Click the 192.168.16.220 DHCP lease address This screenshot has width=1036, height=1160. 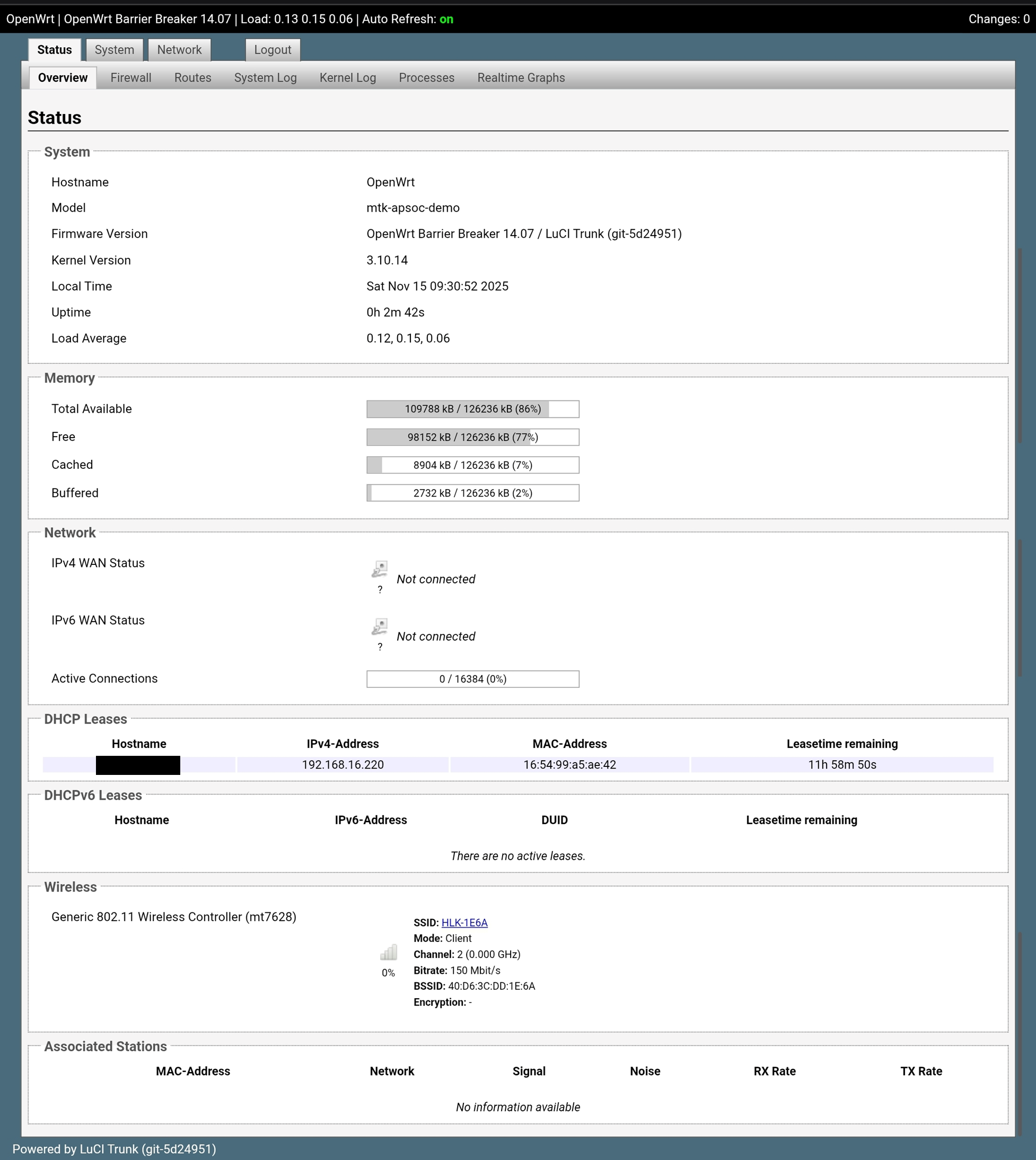(343, 765)
